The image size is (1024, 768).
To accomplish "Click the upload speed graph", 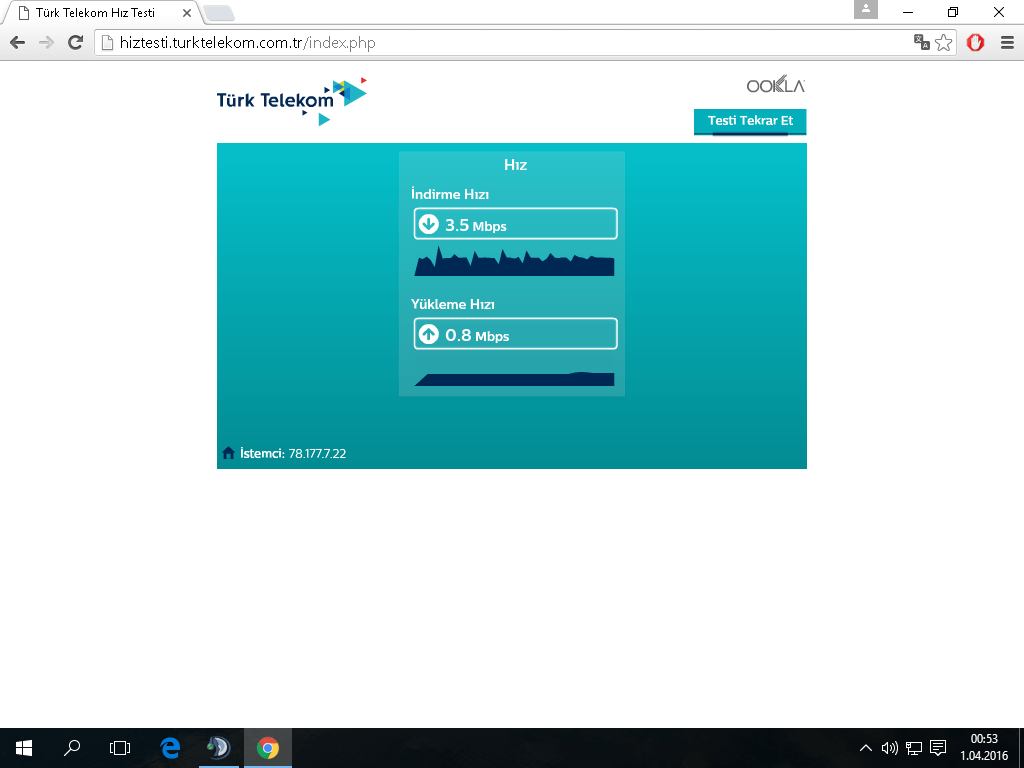I will coord(515,378).
